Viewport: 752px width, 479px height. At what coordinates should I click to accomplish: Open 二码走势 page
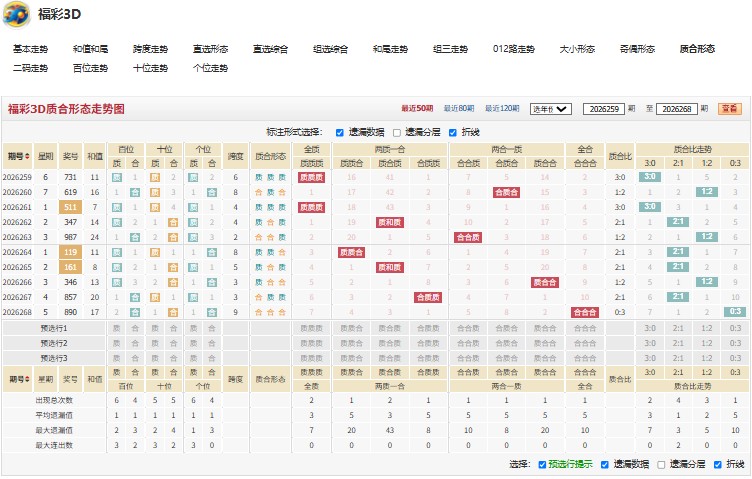(x=30, y=68)
